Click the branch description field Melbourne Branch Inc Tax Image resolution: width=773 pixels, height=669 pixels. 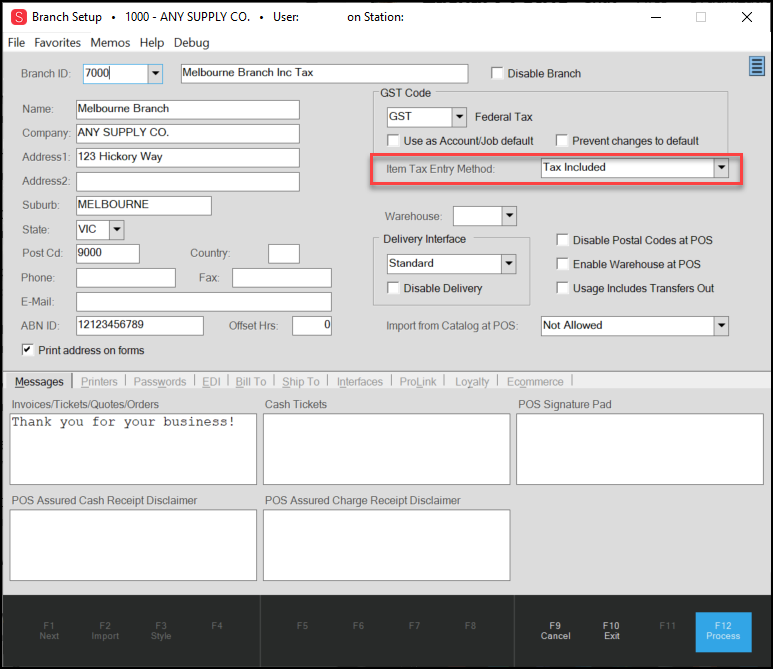click(x=324, y=73)
